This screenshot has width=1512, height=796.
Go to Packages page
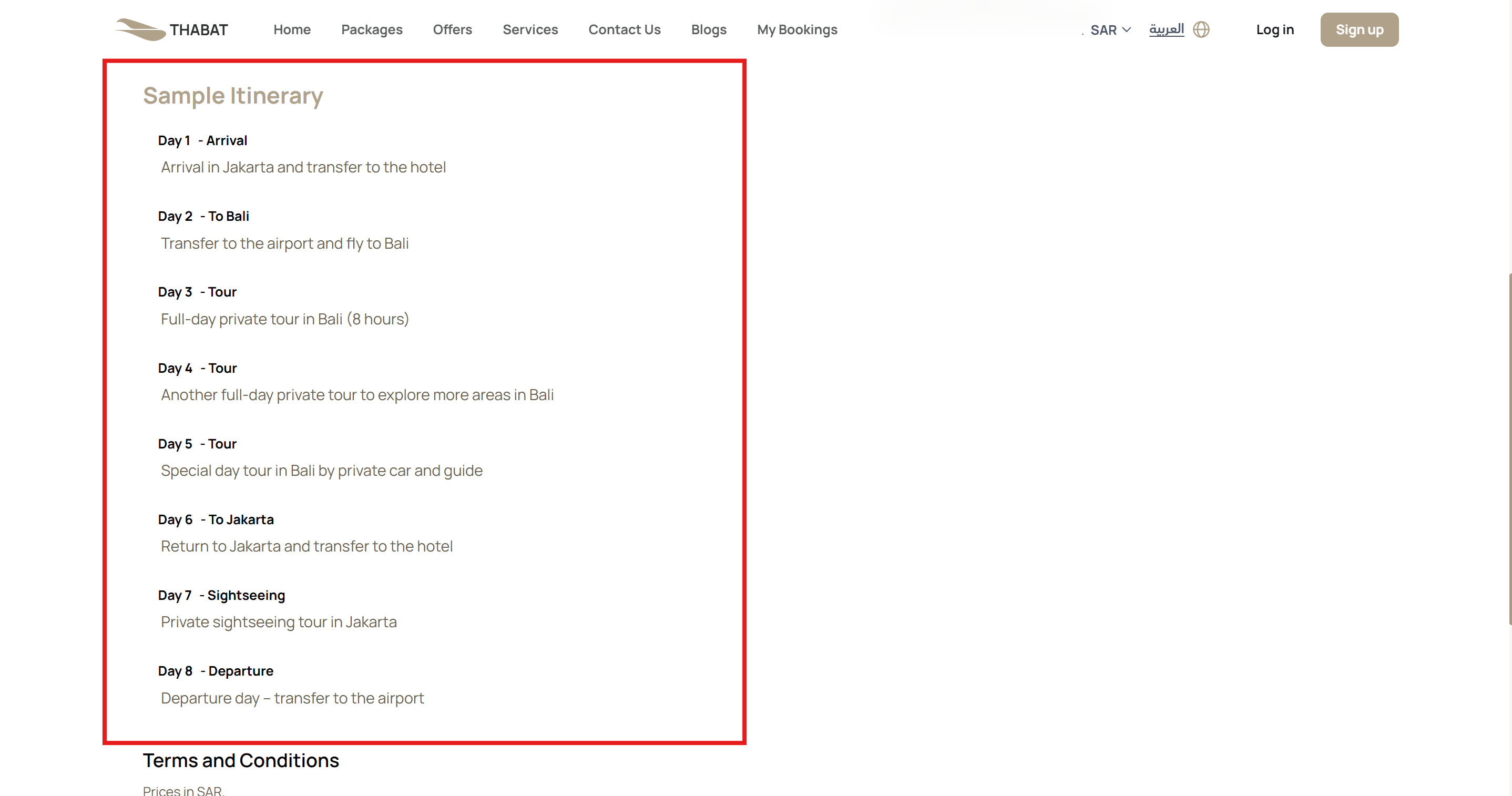372,29
